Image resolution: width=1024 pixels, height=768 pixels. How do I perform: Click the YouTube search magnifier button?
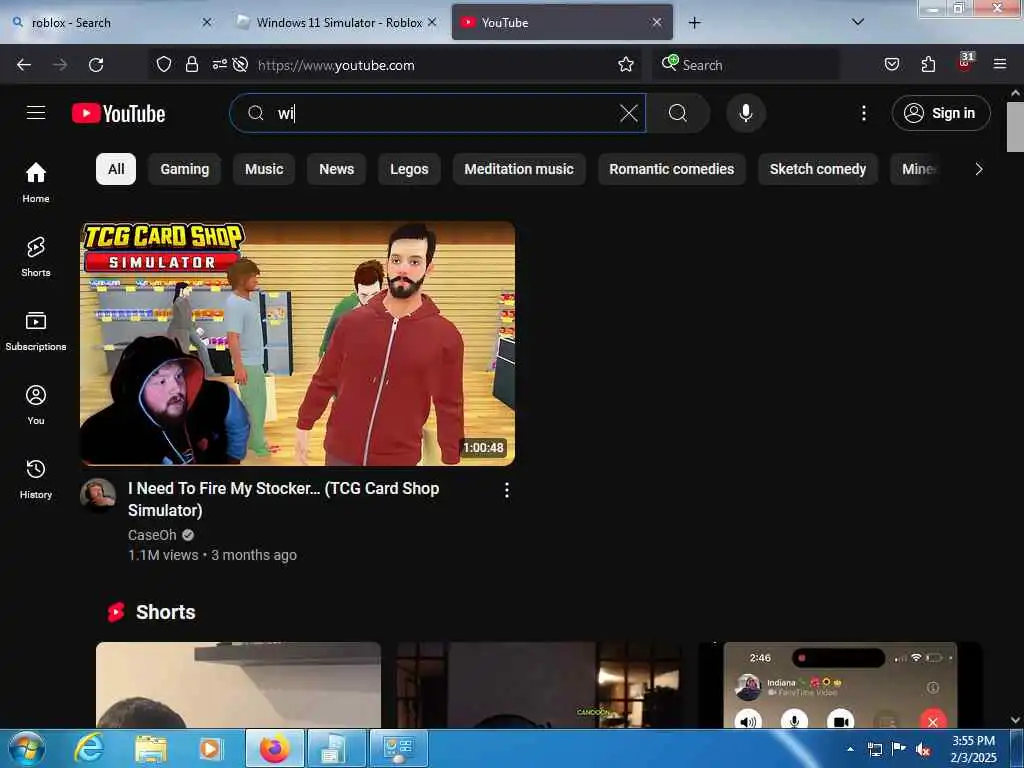coord(678,113)
